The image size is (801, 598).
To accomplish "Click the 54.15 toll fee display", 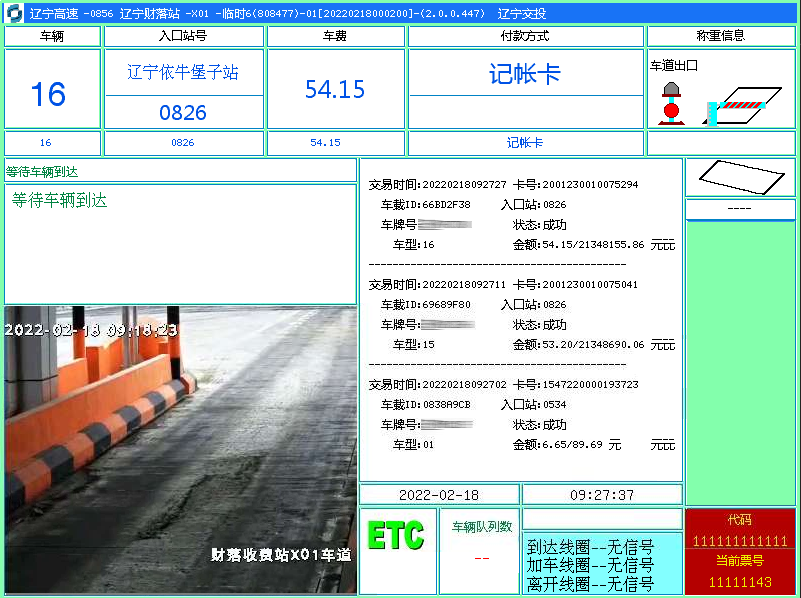I will [335, 90].
